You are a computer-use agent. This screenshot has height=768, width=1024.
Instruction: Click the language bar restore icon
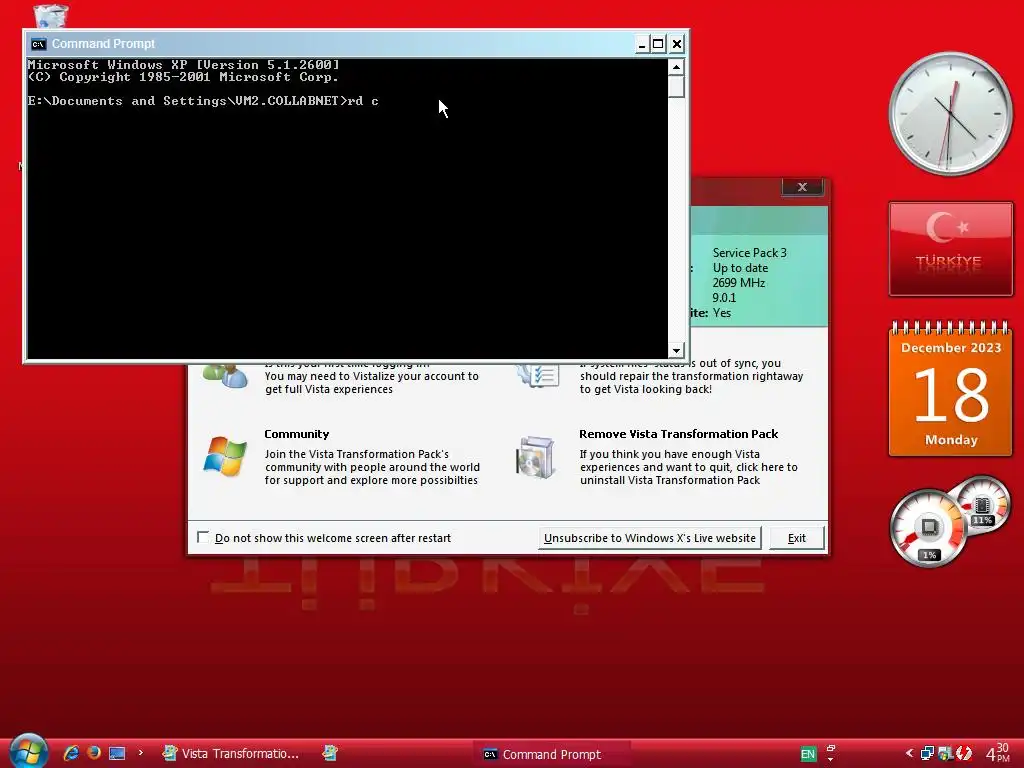tap(831, 748)
